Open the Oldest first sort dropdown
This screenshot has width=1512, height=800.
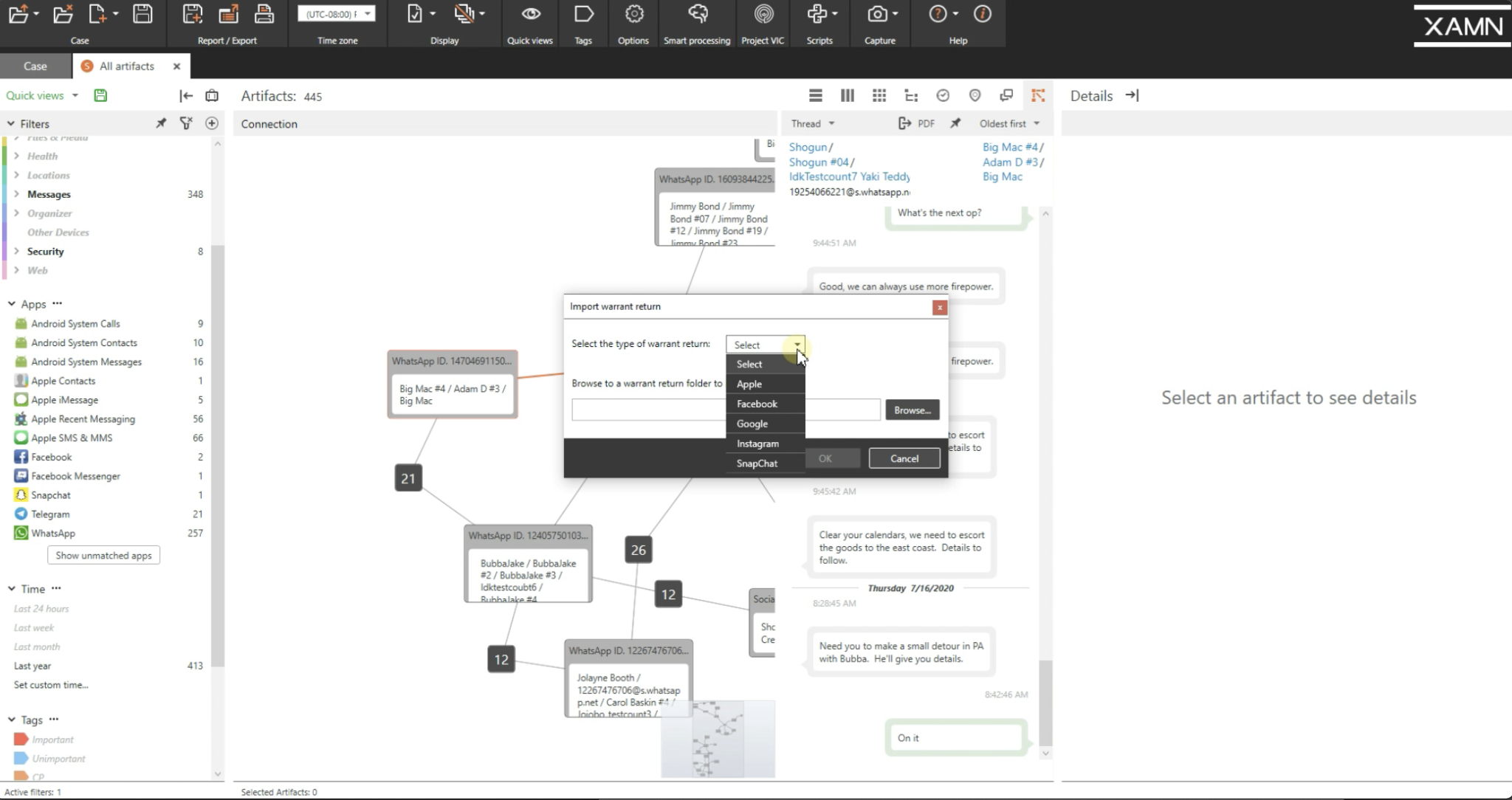click(x=1009, y=123)
